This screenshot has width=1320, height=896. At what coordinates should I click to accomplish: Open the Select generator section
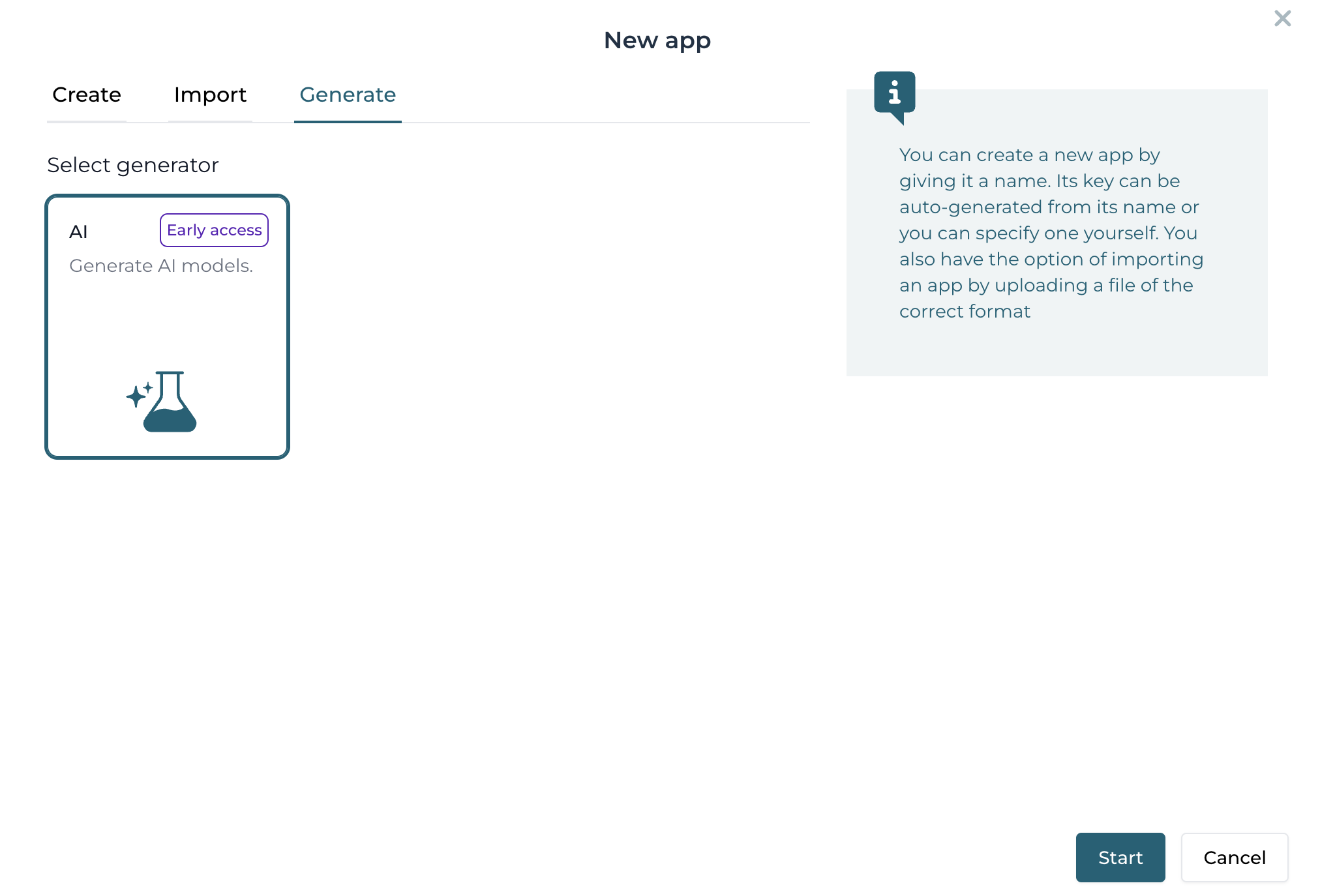pyautogui.click(x=132, y=165)
